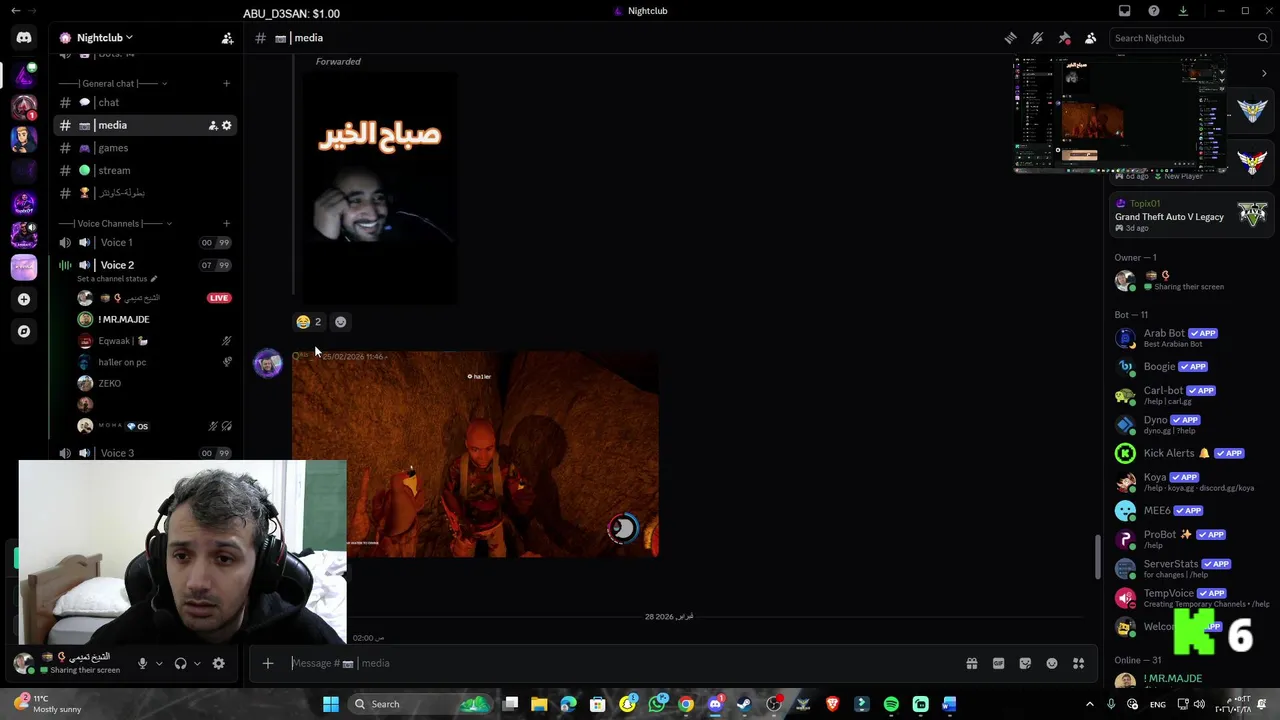Open Steam from taskbar
Image resolution: width=1280 pixels, height=720 pixels.
click(744, 704)
